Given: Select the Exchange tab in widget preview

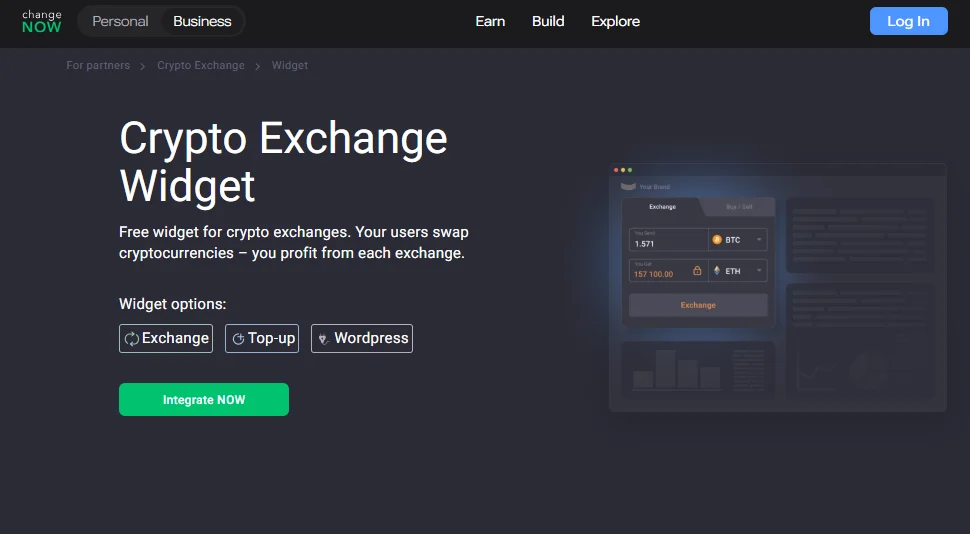Looking at the screenshot, I should (663, 207).
